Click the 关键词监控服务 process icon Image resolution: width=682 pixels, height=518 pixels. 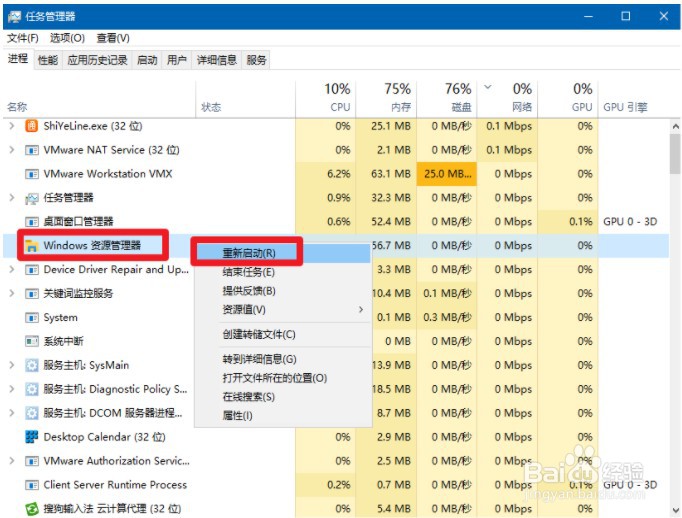pos(32,294)
